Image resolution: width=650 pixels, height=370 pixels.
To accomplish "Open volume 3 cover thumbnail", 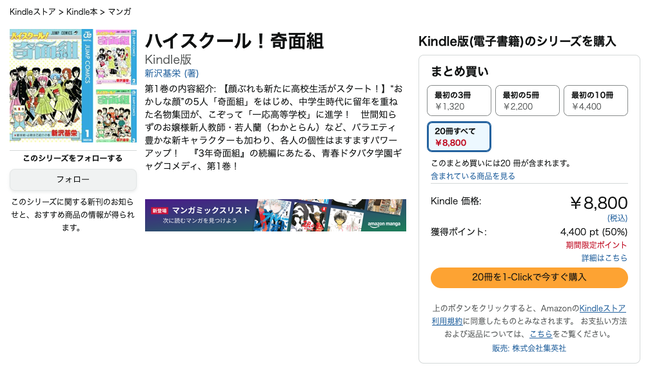I will coord(116,116).
